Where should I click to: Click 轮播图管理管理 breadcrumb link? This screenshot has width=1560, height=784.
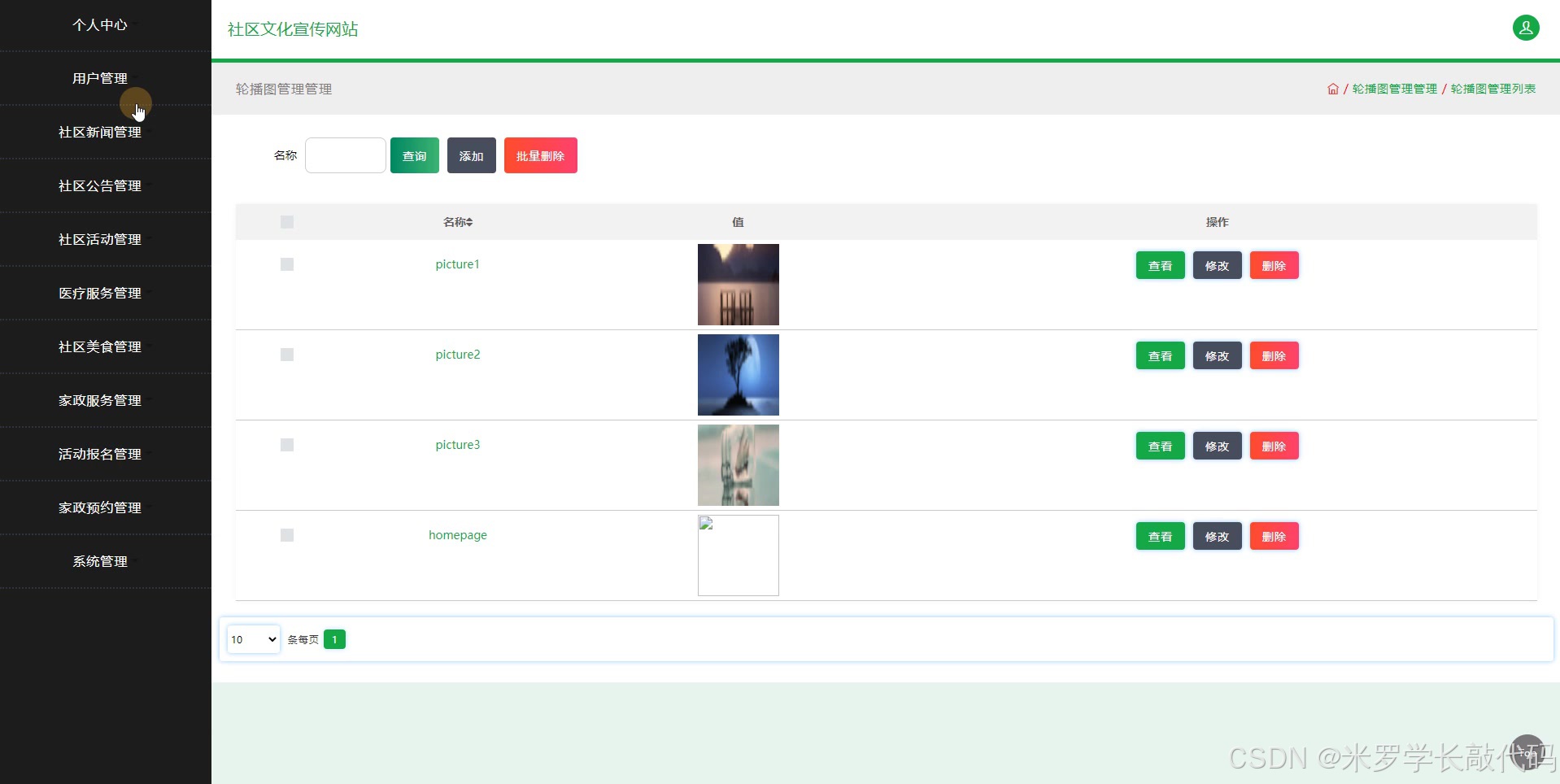(1395, 89)
